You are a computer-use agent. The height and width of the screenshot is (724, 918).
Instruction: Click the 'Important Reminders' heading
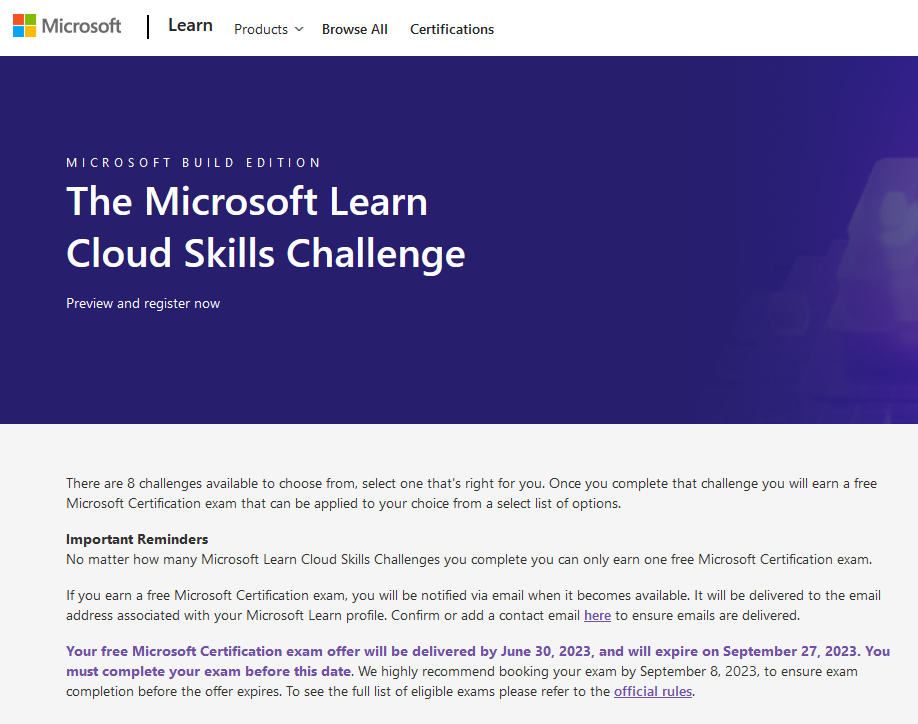(137, 539)
